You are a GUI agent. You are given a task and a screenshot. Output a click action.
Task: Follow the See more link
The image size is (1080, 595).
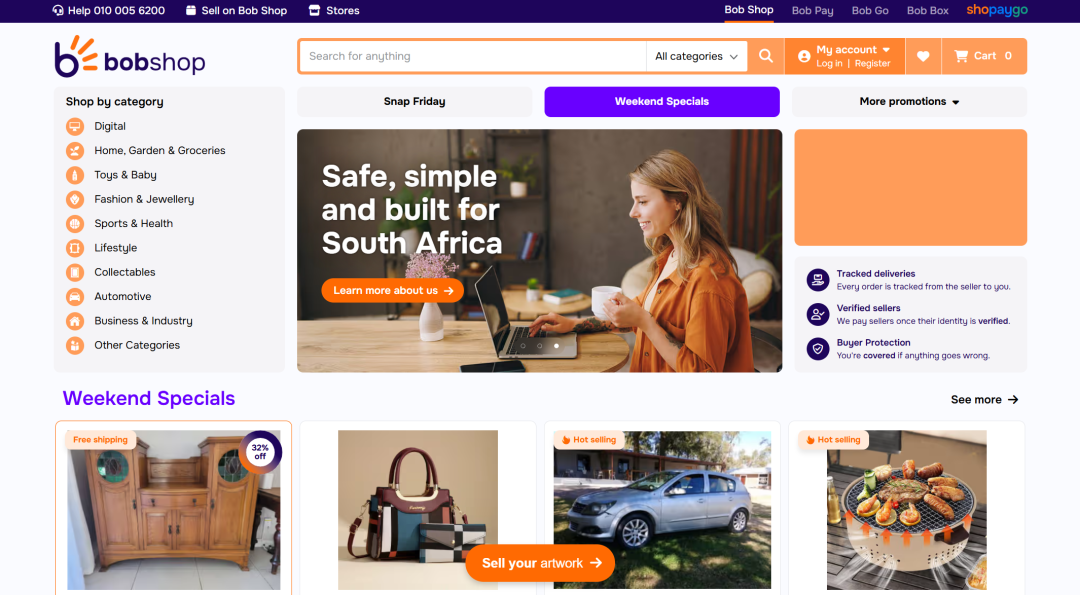(984, 399)
